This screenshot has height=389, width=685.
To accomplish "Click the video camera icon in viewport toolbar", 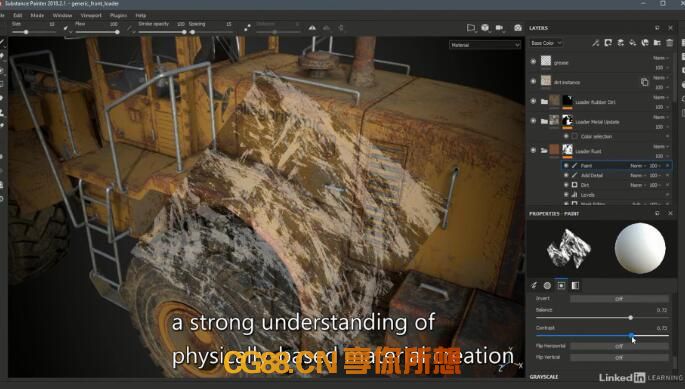I will (499, 28).
